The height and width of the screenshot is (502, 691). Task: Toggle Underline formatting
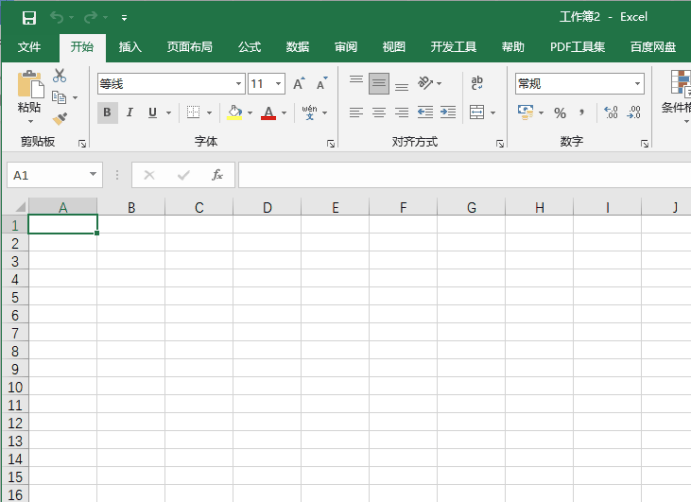(x=152, y=112)
